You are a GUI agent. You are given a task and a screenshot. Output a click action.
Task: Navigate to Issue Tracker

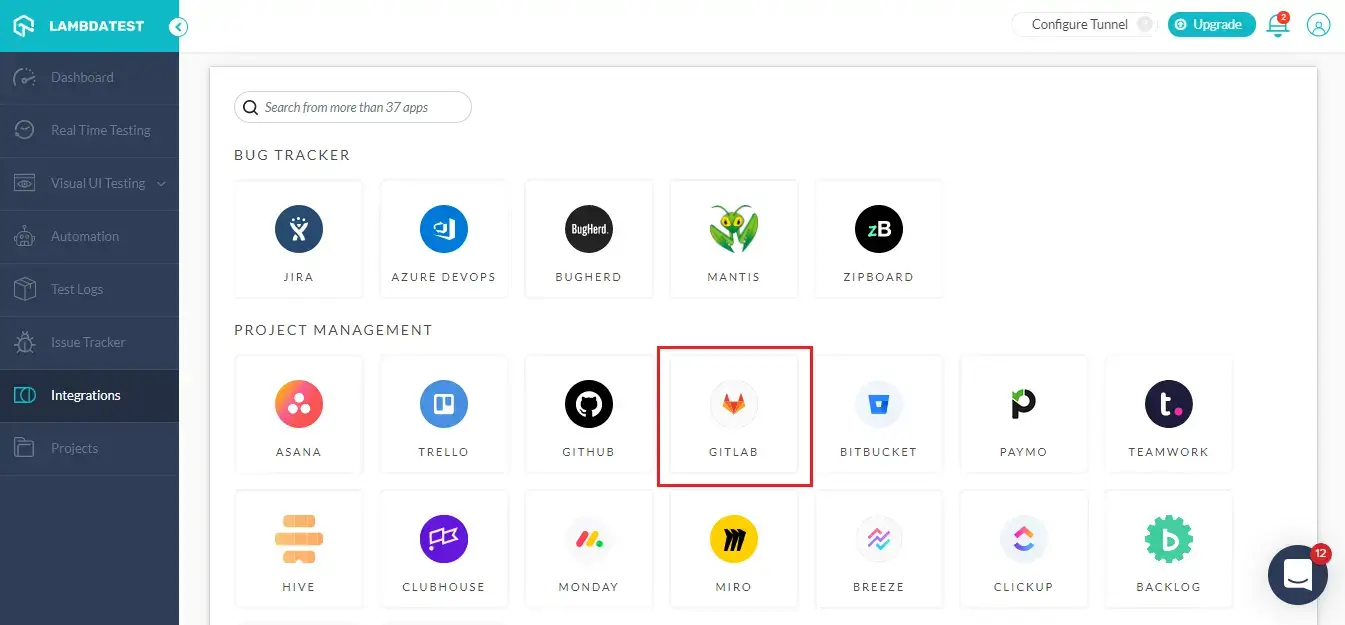click(x=88, y=343)
